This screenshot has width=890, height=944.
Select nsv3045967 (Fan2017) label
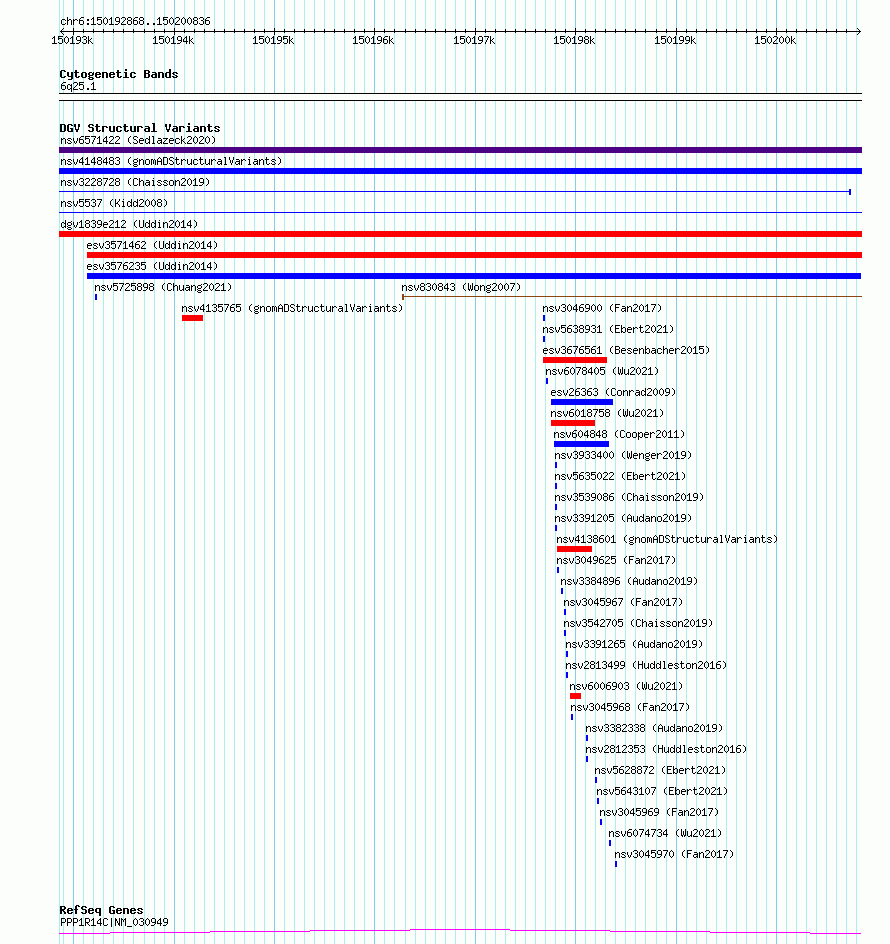point(623,604)
